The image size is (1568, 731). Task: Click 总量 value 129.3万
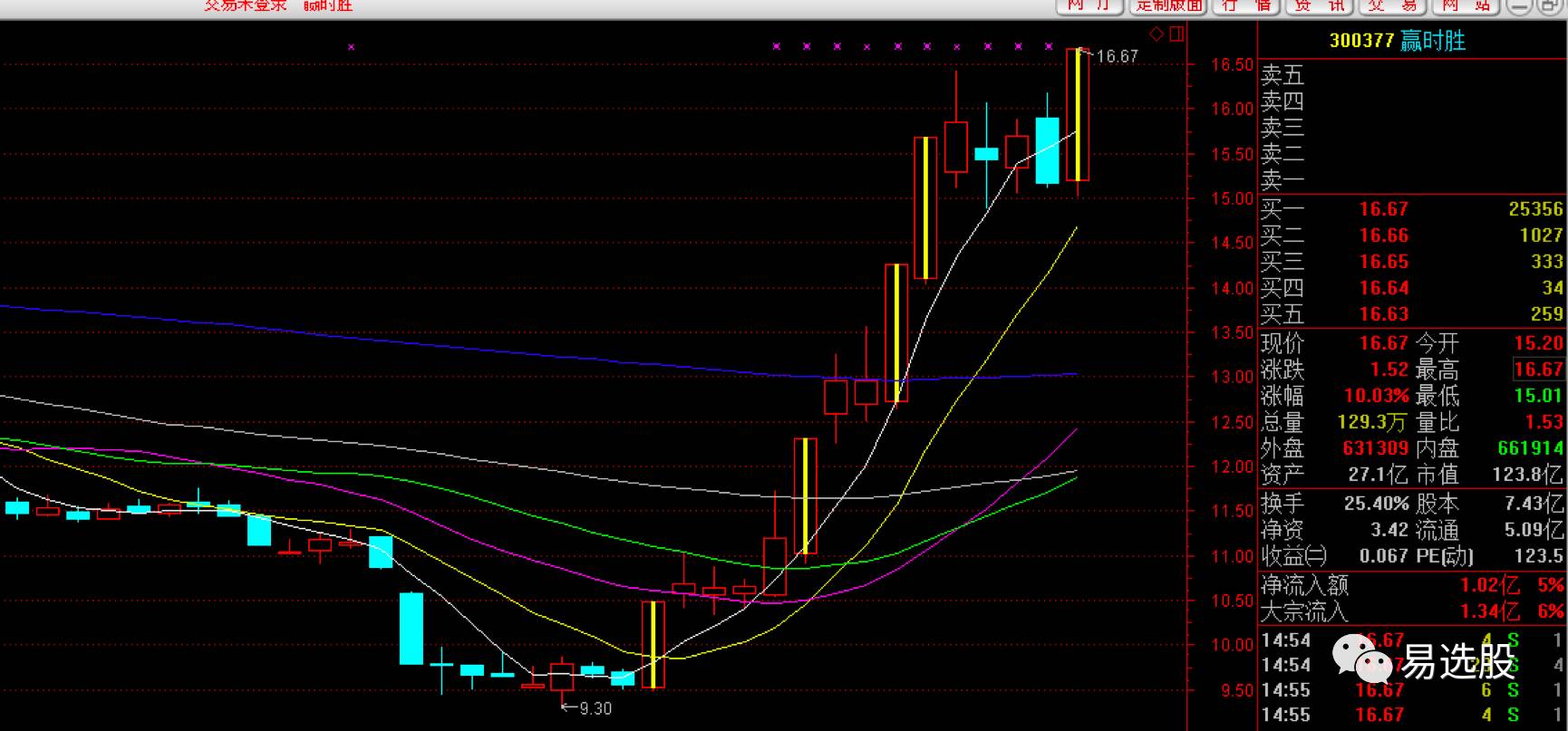1372,422
